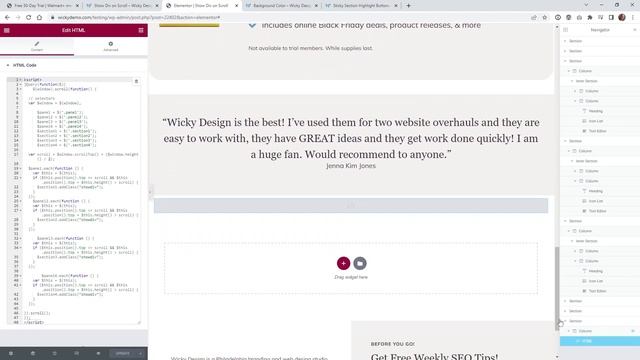This screenshot has height=360, width=640.
Task: Go back in browser history
Action: [7, 18]
